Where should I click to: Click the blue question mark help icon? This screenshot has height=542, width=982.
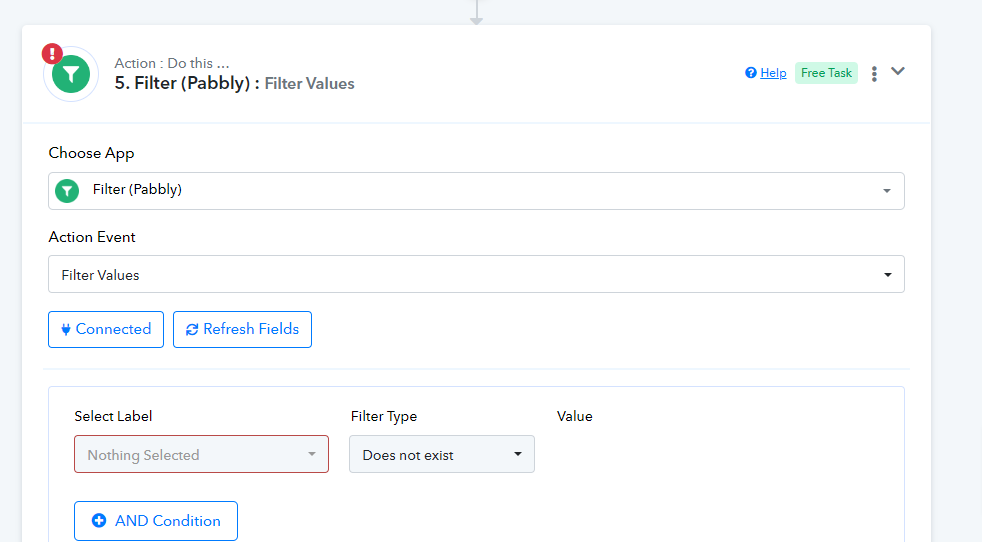[x=750, y=73]
